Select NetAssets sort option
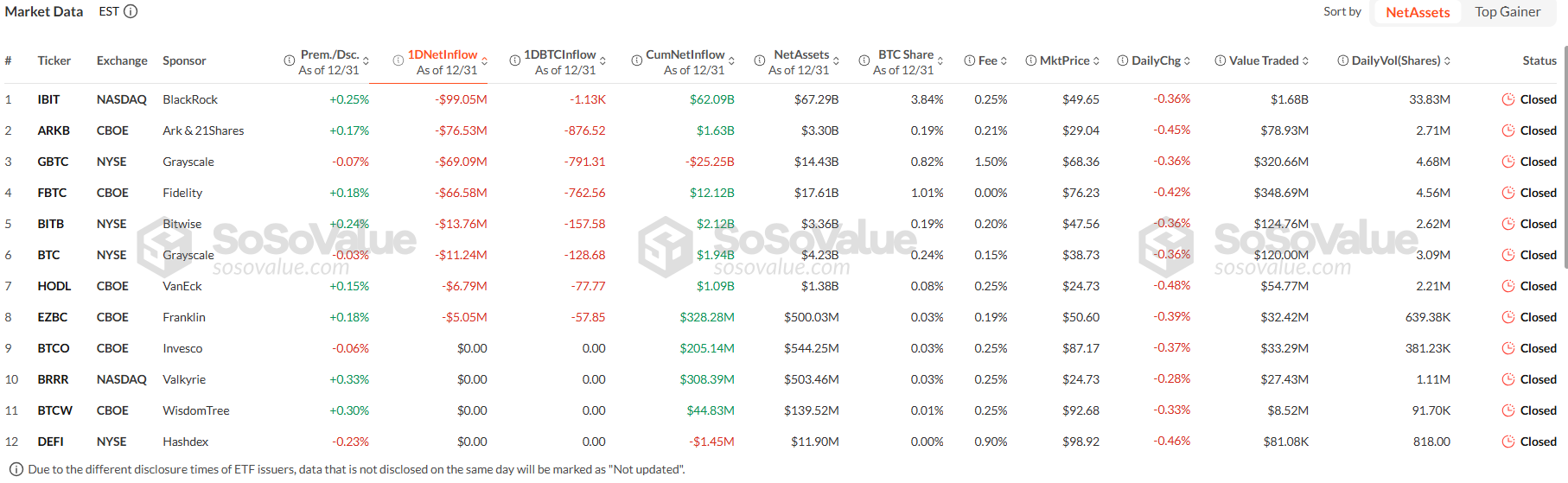This screenshot has height=483, width=1568. (x=1418, y=12)
